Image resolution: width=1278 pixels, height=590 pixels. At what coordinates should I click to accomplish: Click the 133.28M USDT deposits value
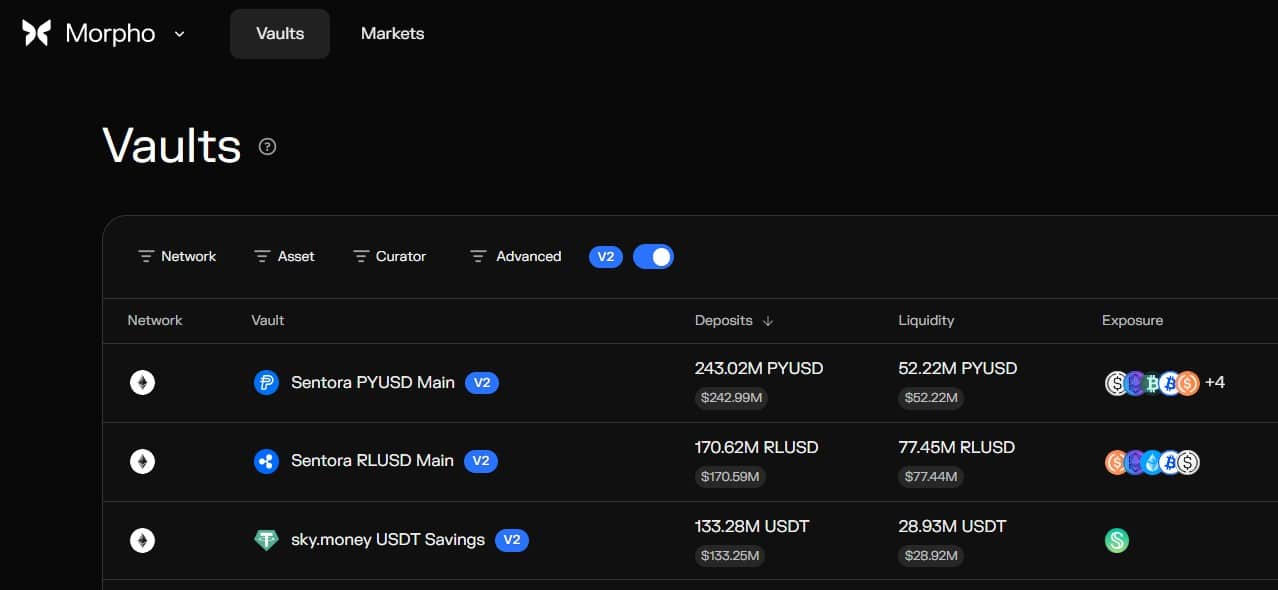(x=752, y=526)
